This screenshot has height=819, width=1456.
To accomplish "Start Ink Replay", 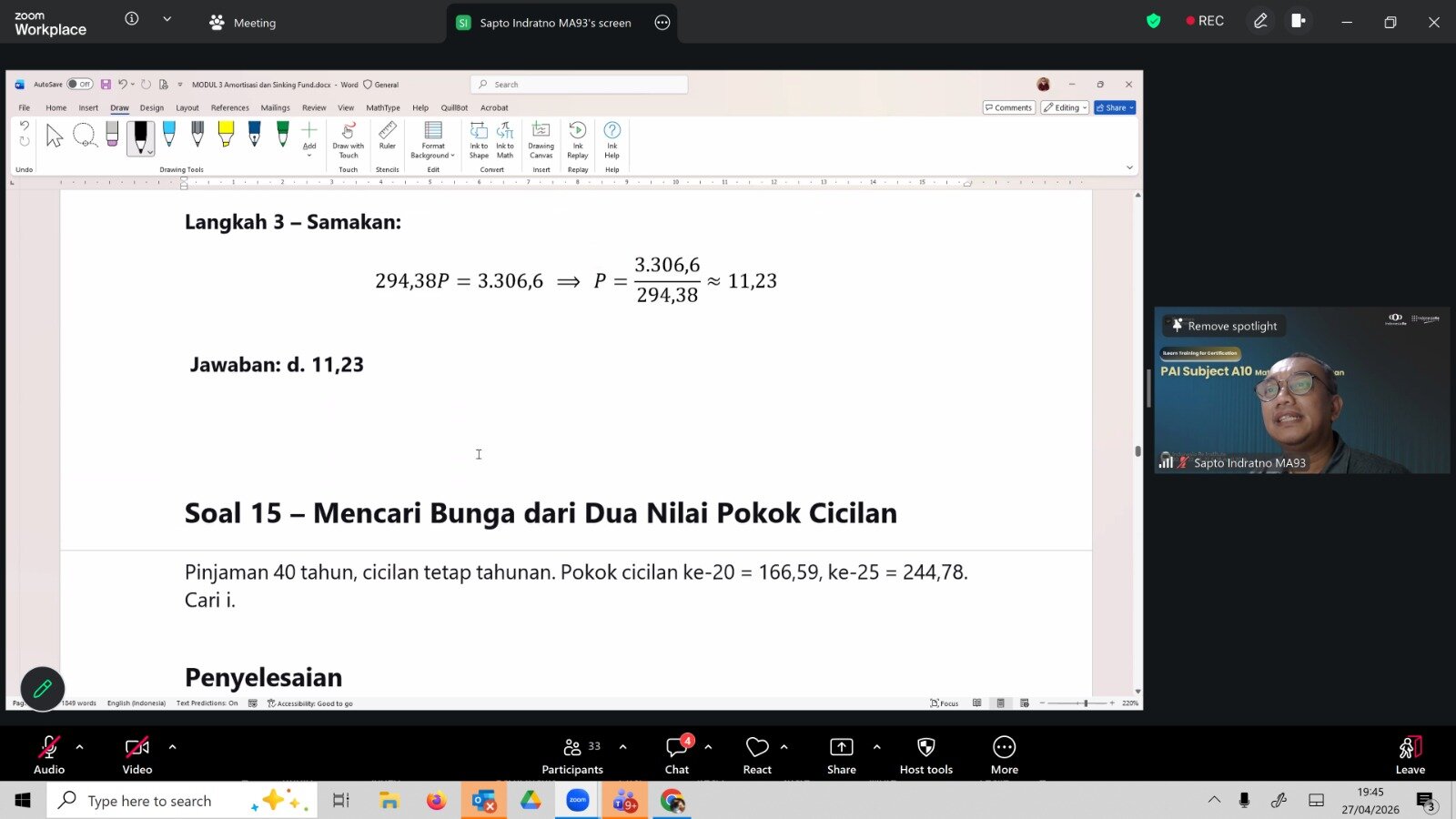I will 578,140.
